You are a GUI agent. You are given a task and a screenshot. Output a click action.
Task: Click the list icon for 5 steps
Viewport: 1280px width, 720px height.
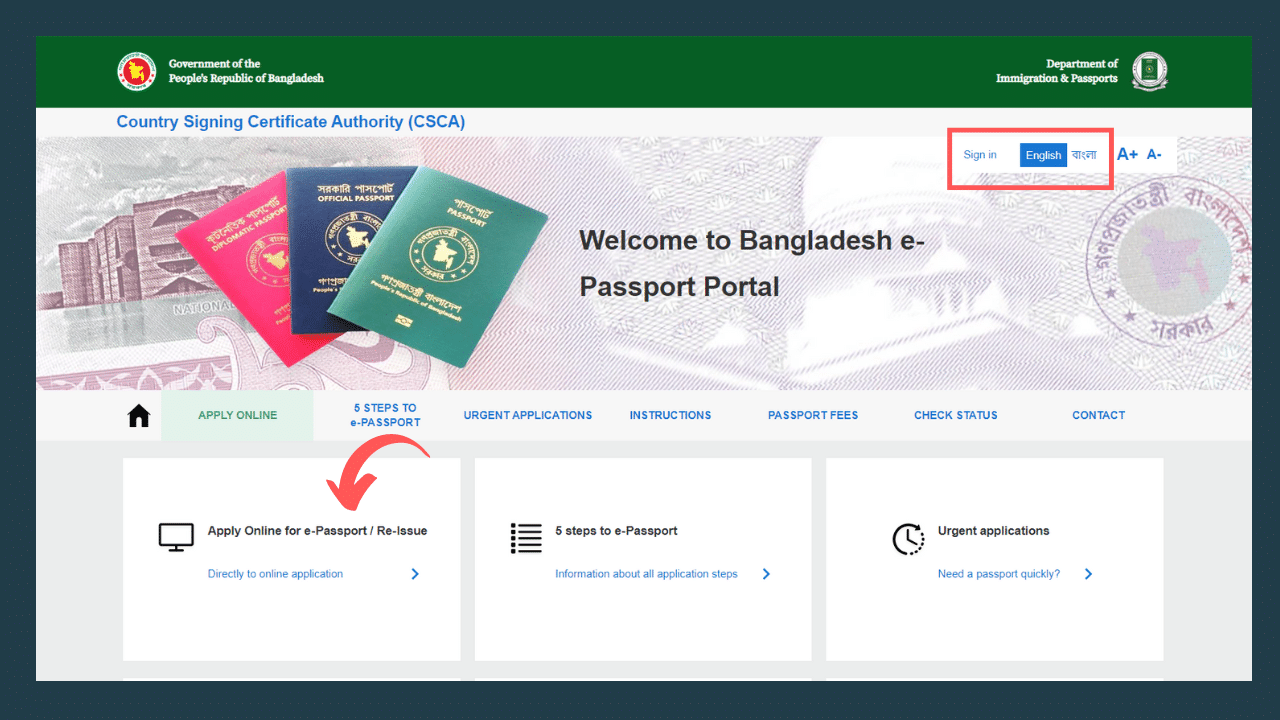click(x=526, y=538)
